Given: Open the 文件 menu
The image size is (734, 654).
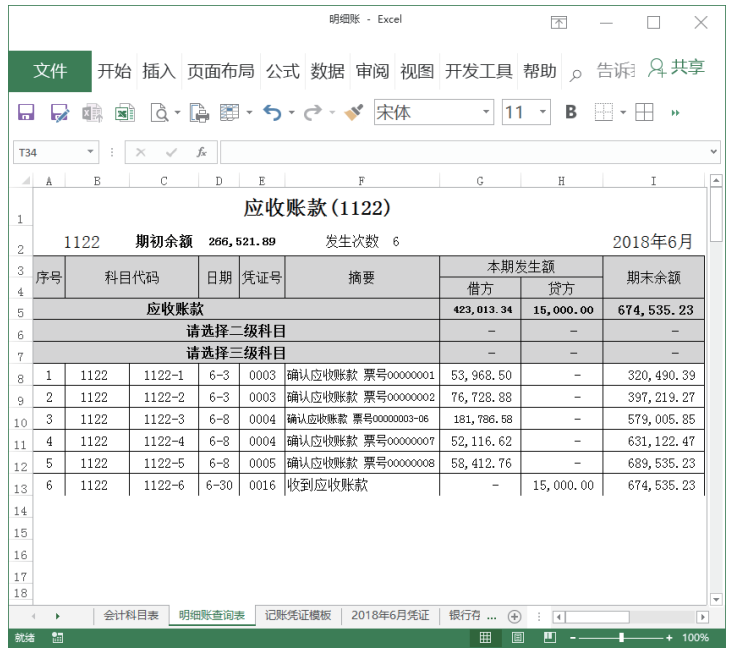Looking at the screenshot, I should tap(50, 71).
